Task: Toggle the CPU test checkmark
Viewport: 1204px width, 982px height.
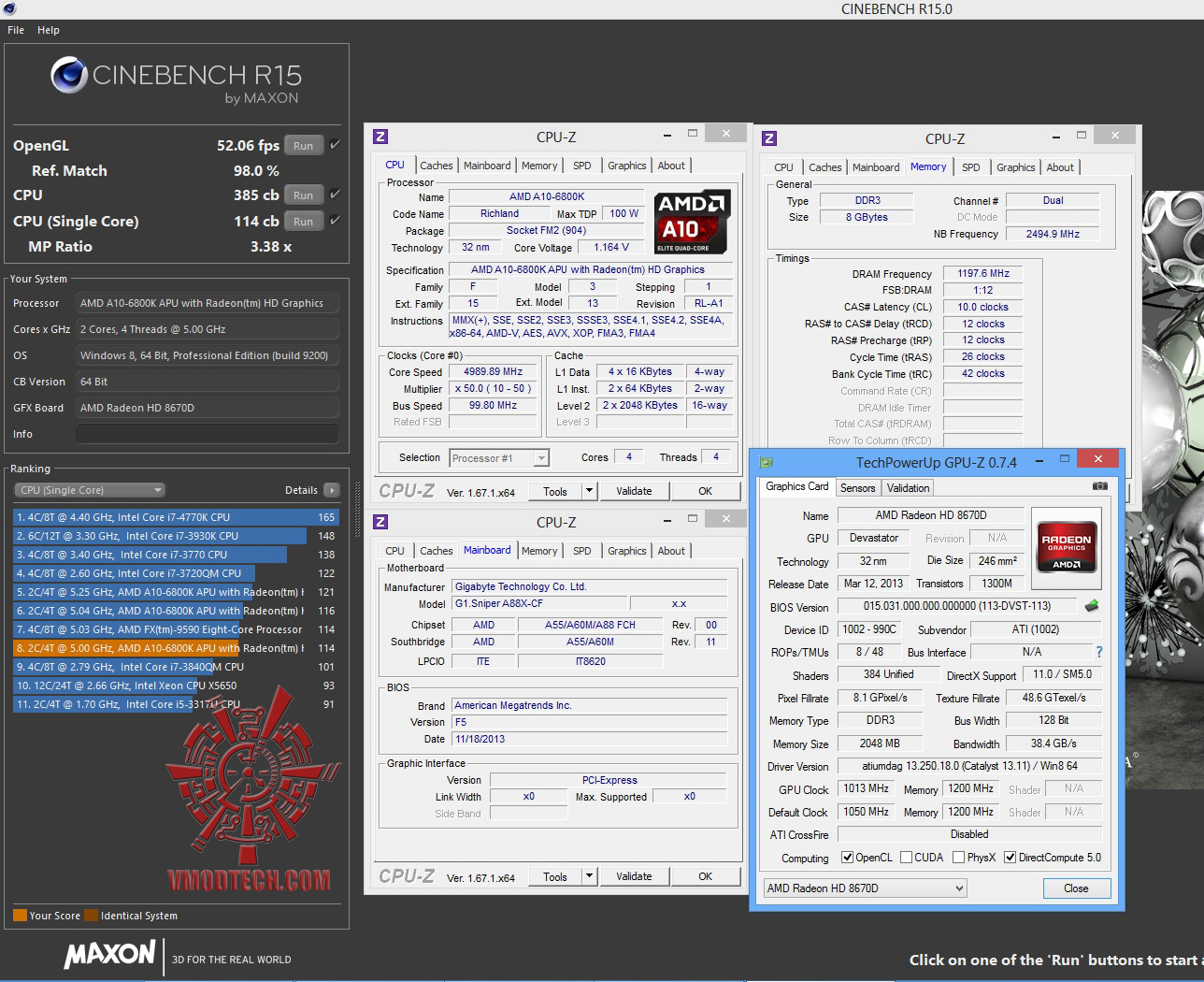Action: tap(335, 195)
